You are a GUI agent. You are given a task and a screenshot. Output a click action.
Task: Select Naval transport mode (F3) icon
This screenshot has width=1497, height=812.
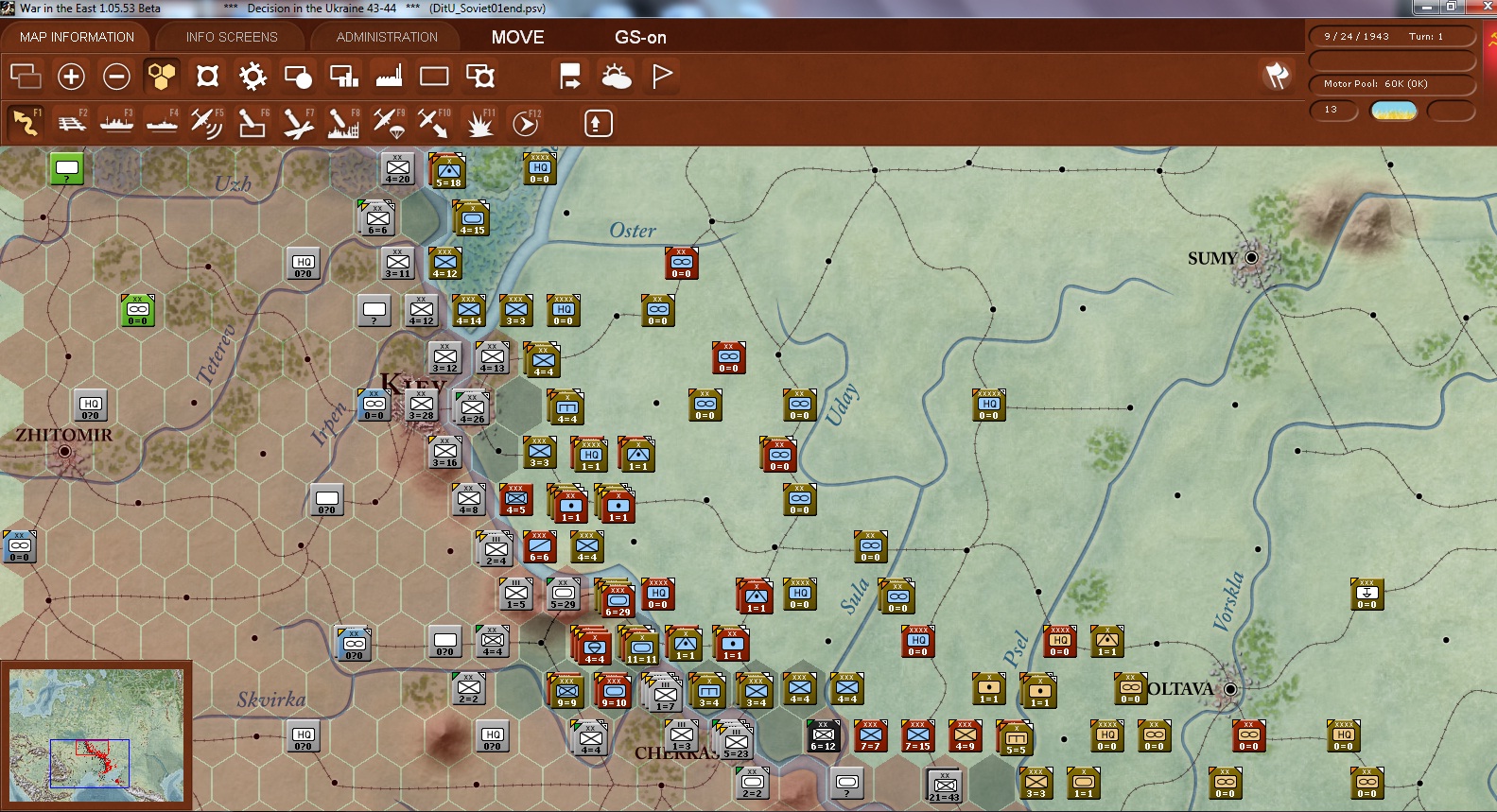[116, 123]
